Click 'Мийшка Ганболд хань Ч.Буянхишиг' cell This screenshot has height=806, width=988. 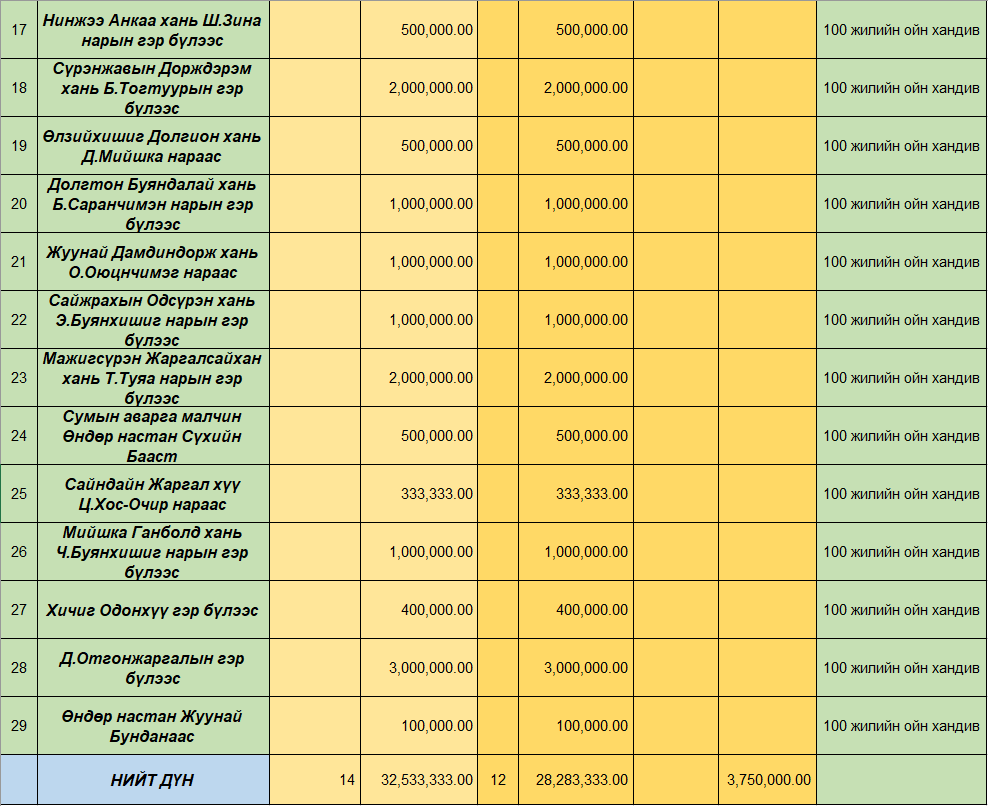(x=153, y=551)
